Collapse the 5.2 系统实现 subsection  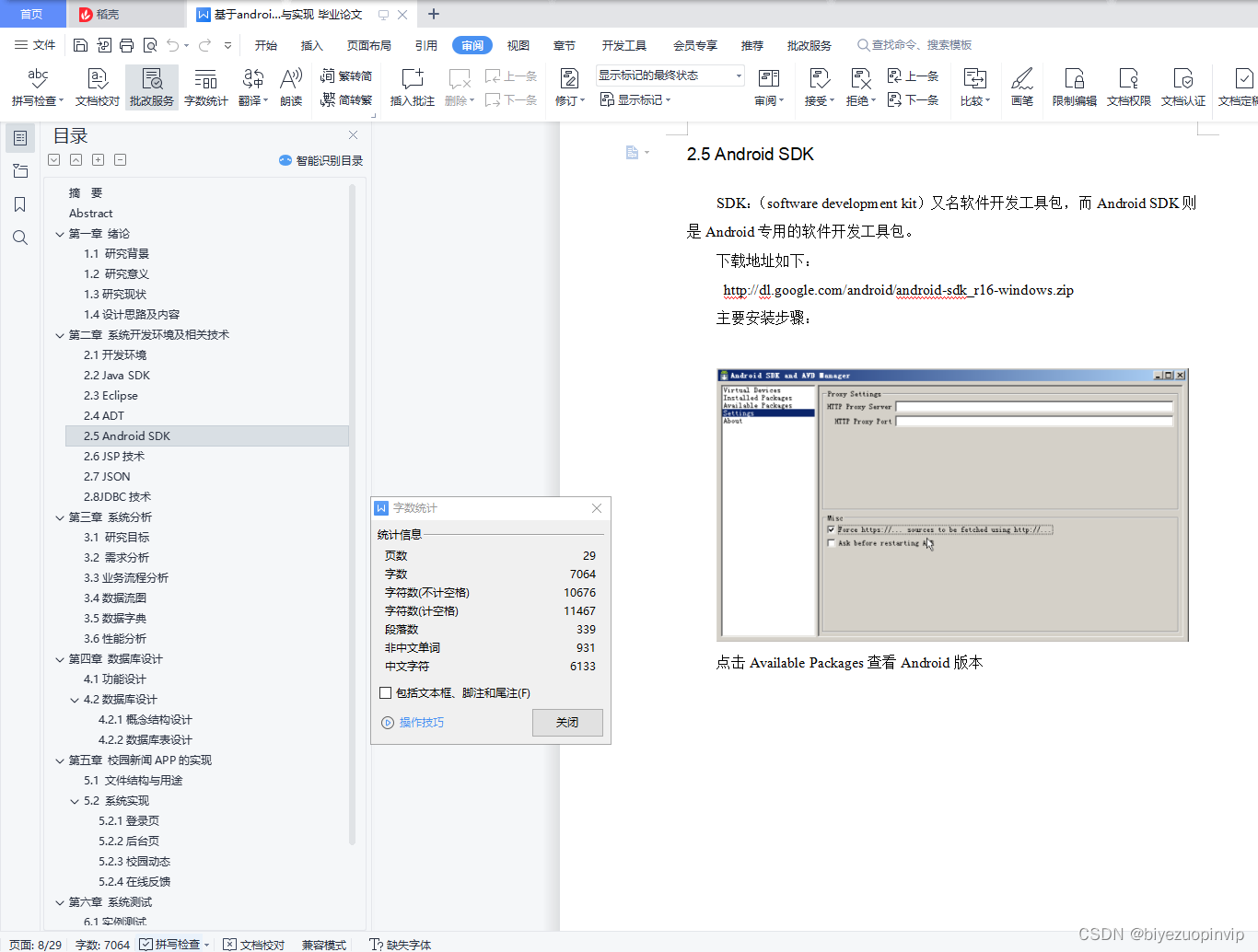(75, 801)
